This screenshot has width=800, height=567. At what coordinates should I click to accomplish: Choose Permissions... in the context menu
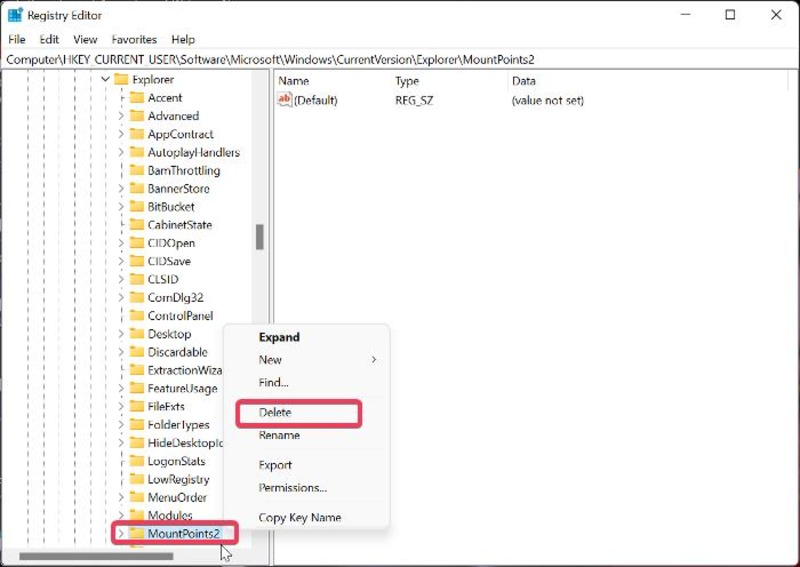306,487
